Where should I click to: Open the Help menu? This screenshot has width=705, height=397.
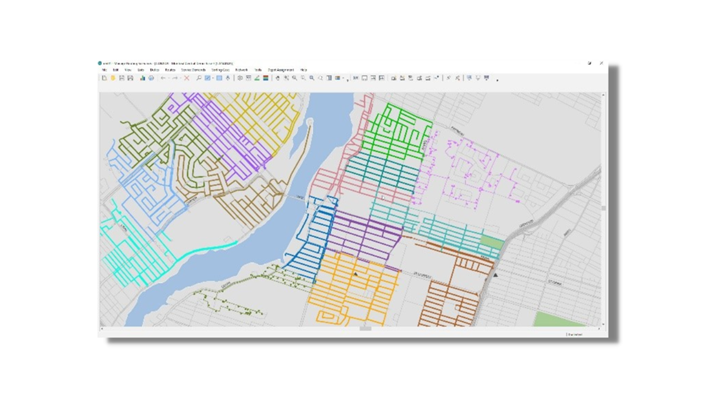point(303,70)
